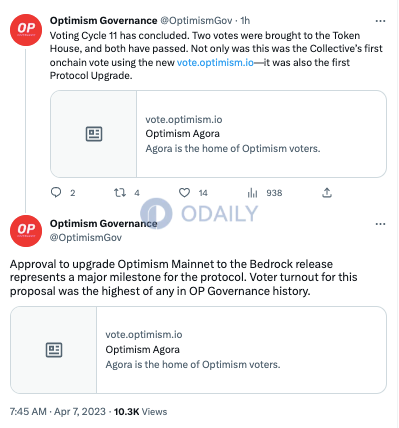
Task: Click the share upload icon
Action: (x=327, y=193)
